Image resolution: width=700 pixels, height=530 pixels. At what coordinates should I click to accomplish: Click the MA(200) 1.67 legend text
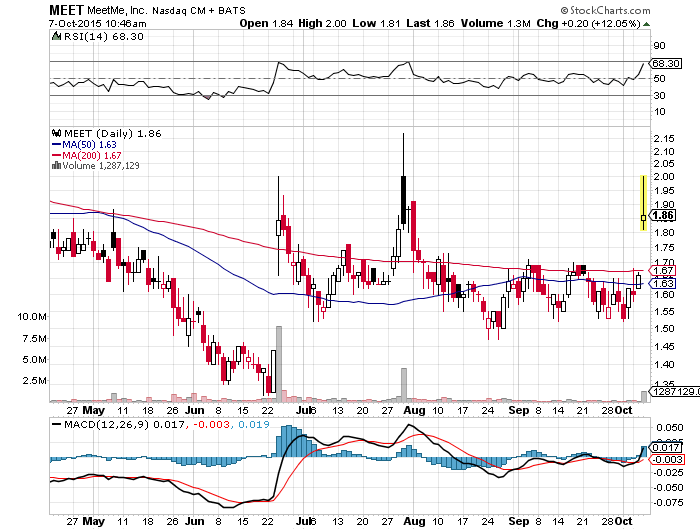click(92, 155)
